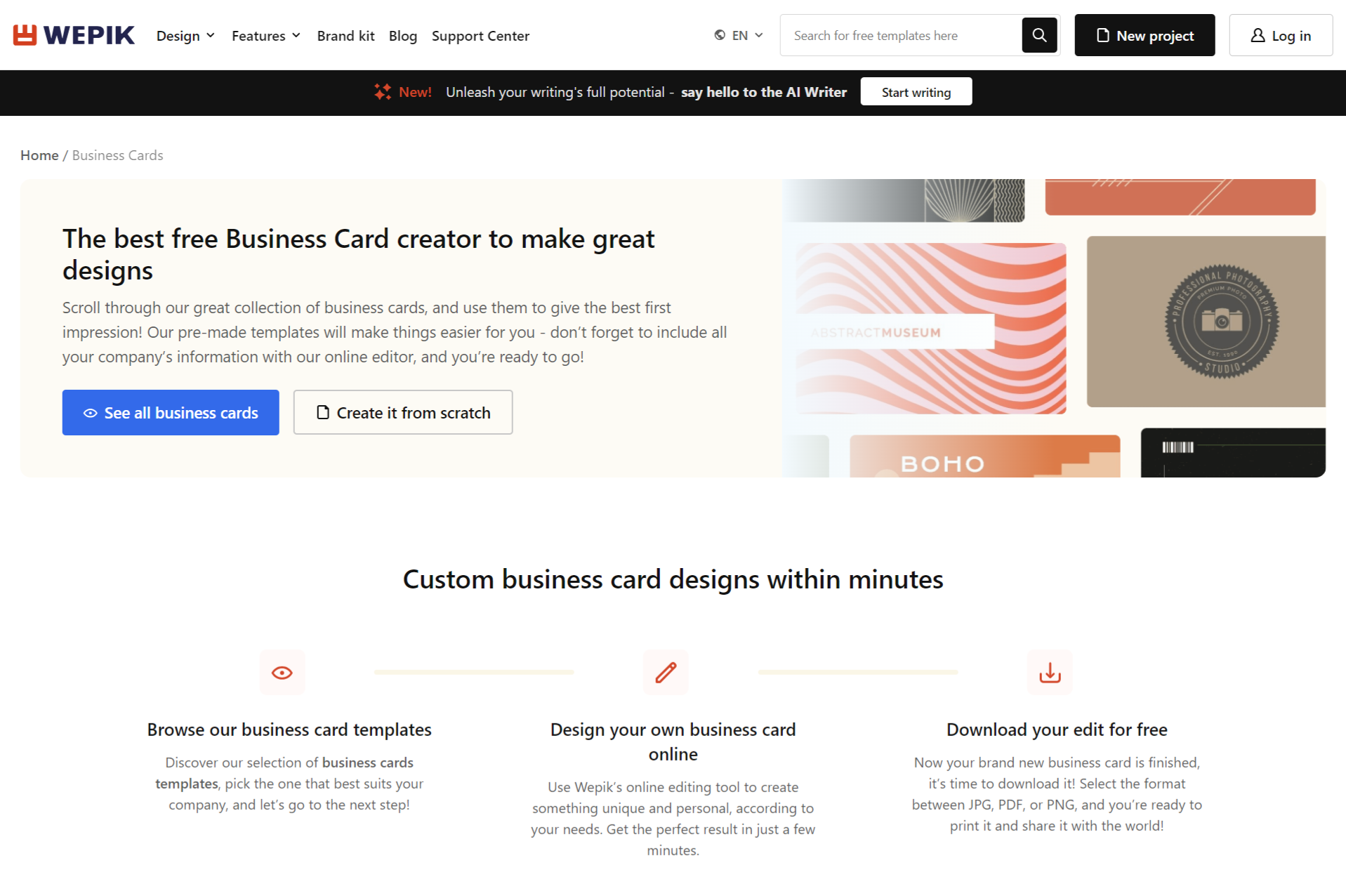1346x896 pixels.
Task: Select the Abstract Museum card thumbnail
Action: click(x=931, y=329)
